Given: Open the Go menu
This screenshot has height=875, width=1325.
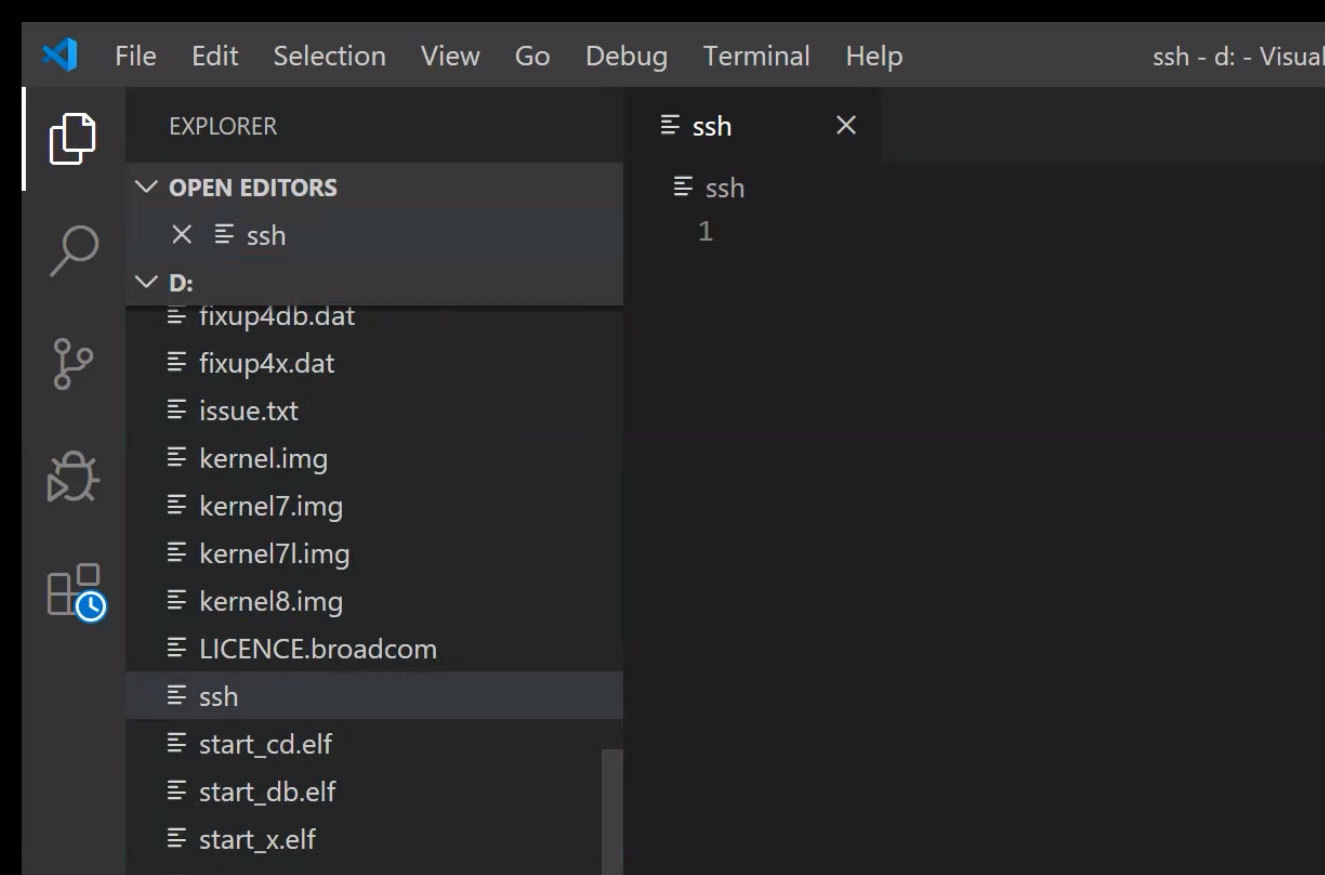Looking at the screenshot, I should click(532, 56).
